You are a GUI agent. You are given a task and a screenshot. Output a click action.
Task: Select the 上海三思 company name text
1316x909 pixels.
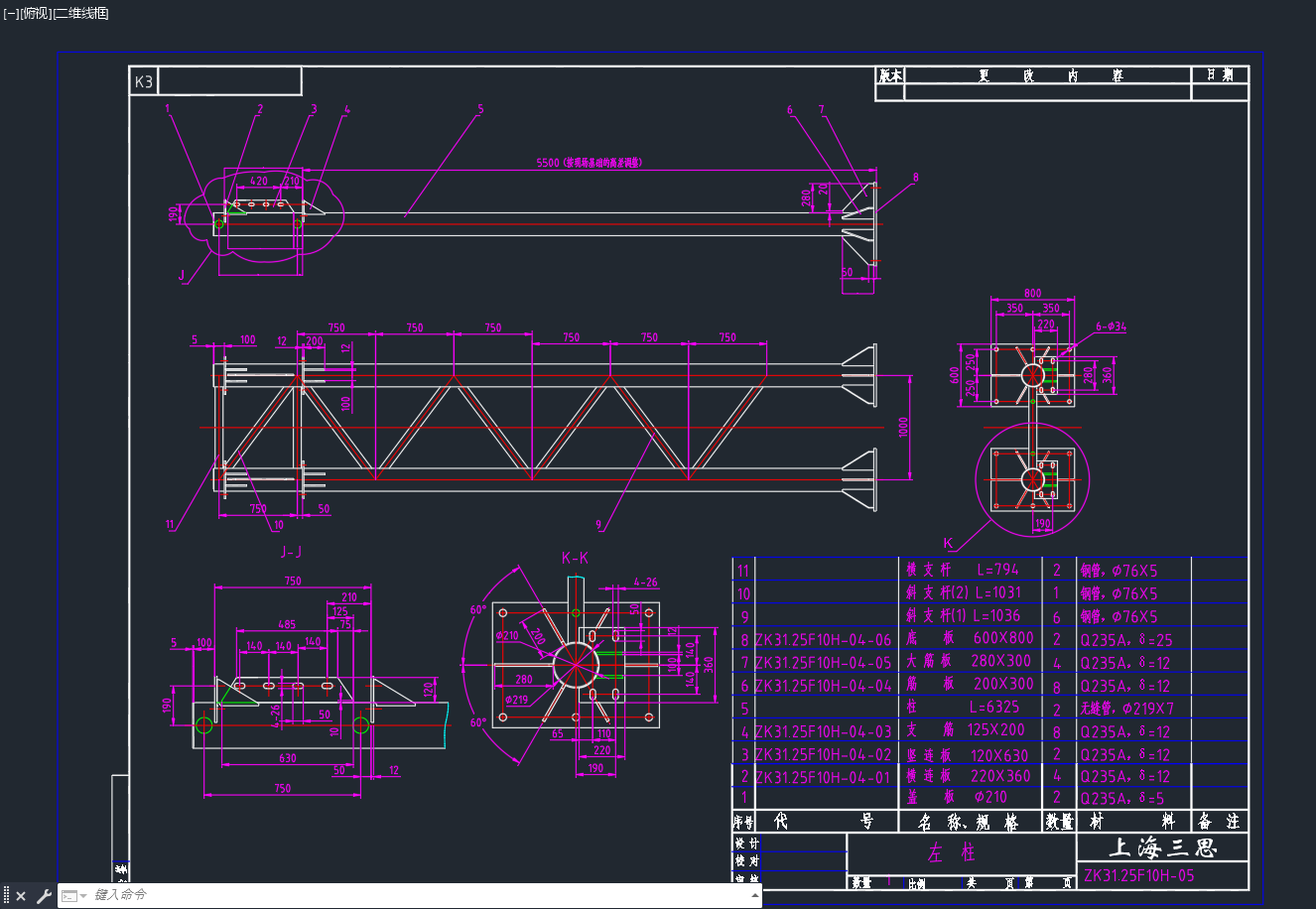point(1162,847)
